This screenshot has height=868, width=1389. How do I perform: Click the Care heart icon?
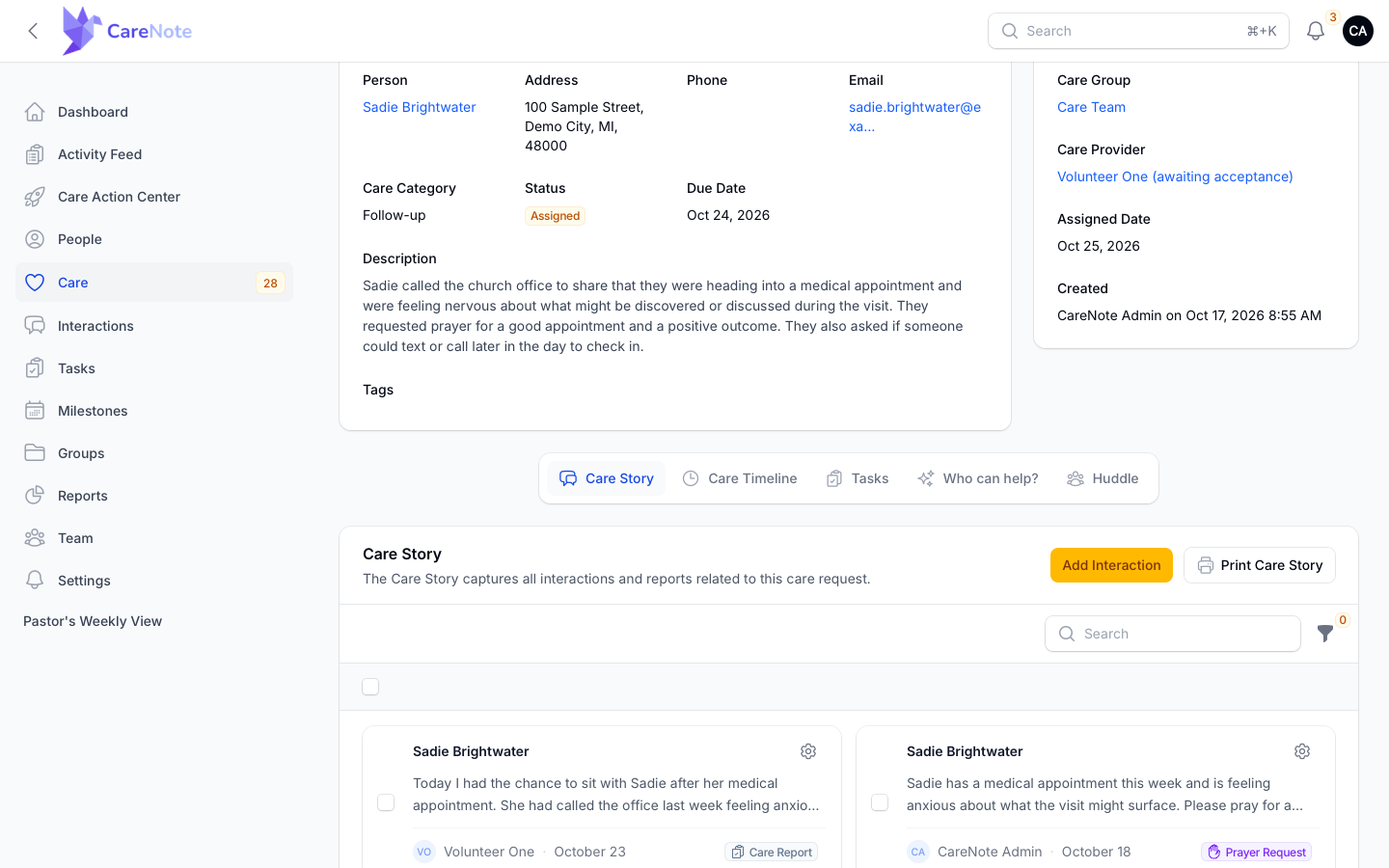click(35, 283)
